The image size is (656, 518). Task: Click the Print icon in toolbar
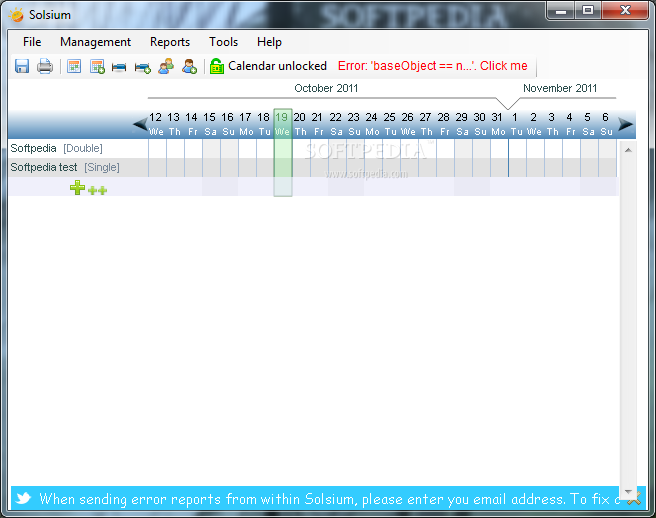tap(45, 66)
